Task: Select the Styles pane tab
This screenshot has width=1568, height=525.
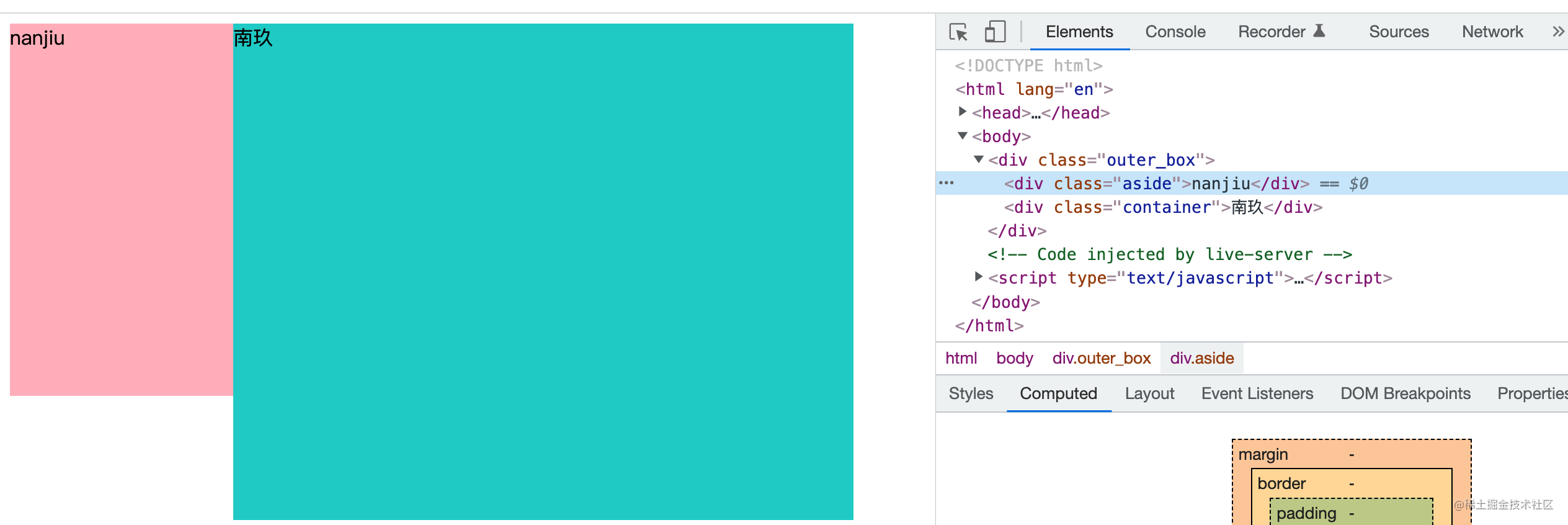Action: (971, 393)
